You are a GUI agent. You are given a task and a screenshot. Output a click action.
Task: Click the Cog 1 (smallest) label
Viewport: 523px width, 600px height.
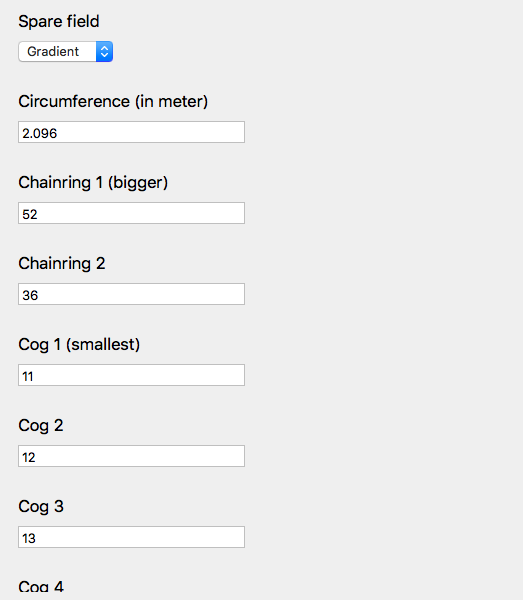tap(79, 344)
